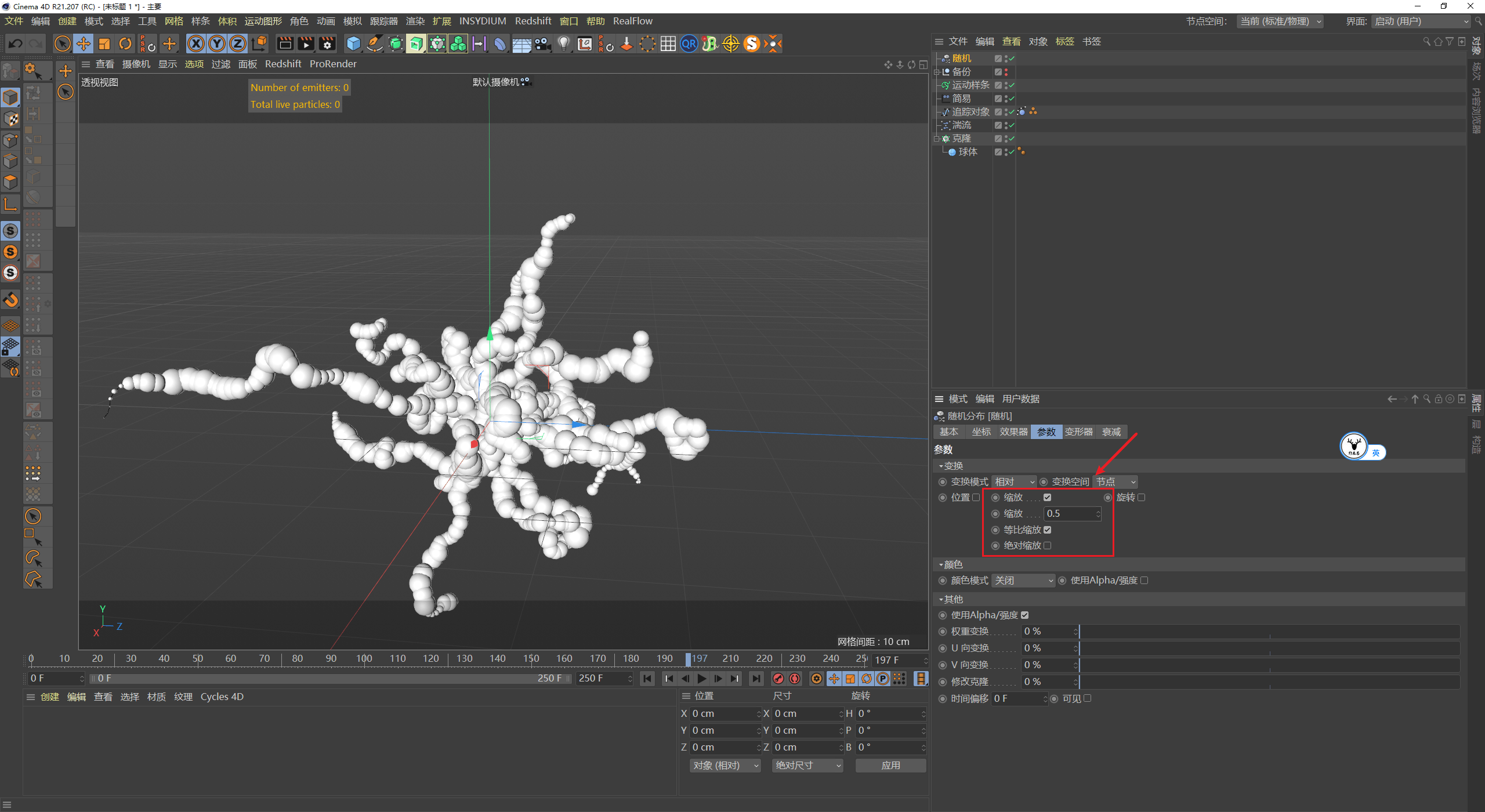This screenshot has height=812, width=1485.
Task: Click the Render View icon
Action: click(284, 43)
